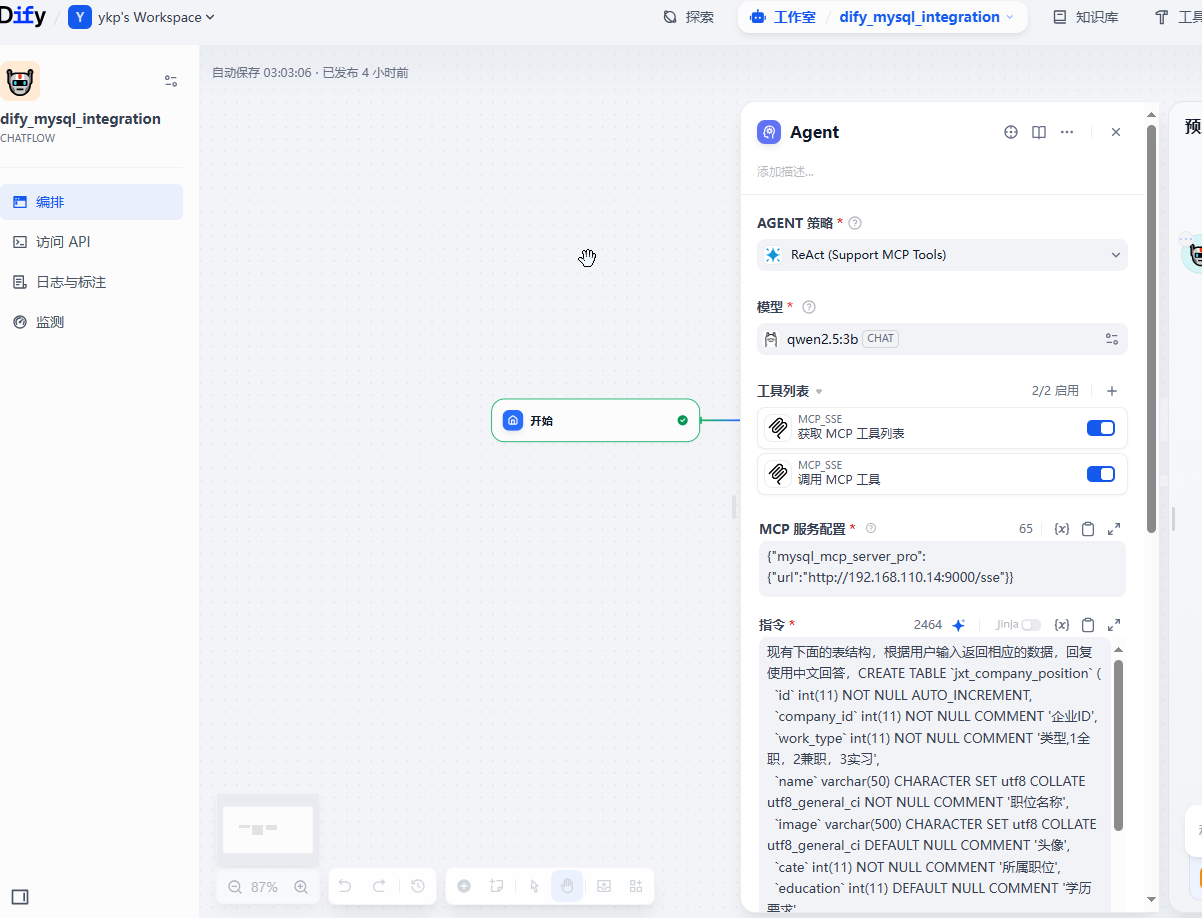Switch to pointer selection mode
The width and height of the screenshot is (1202, 918).
click(534, 886)
